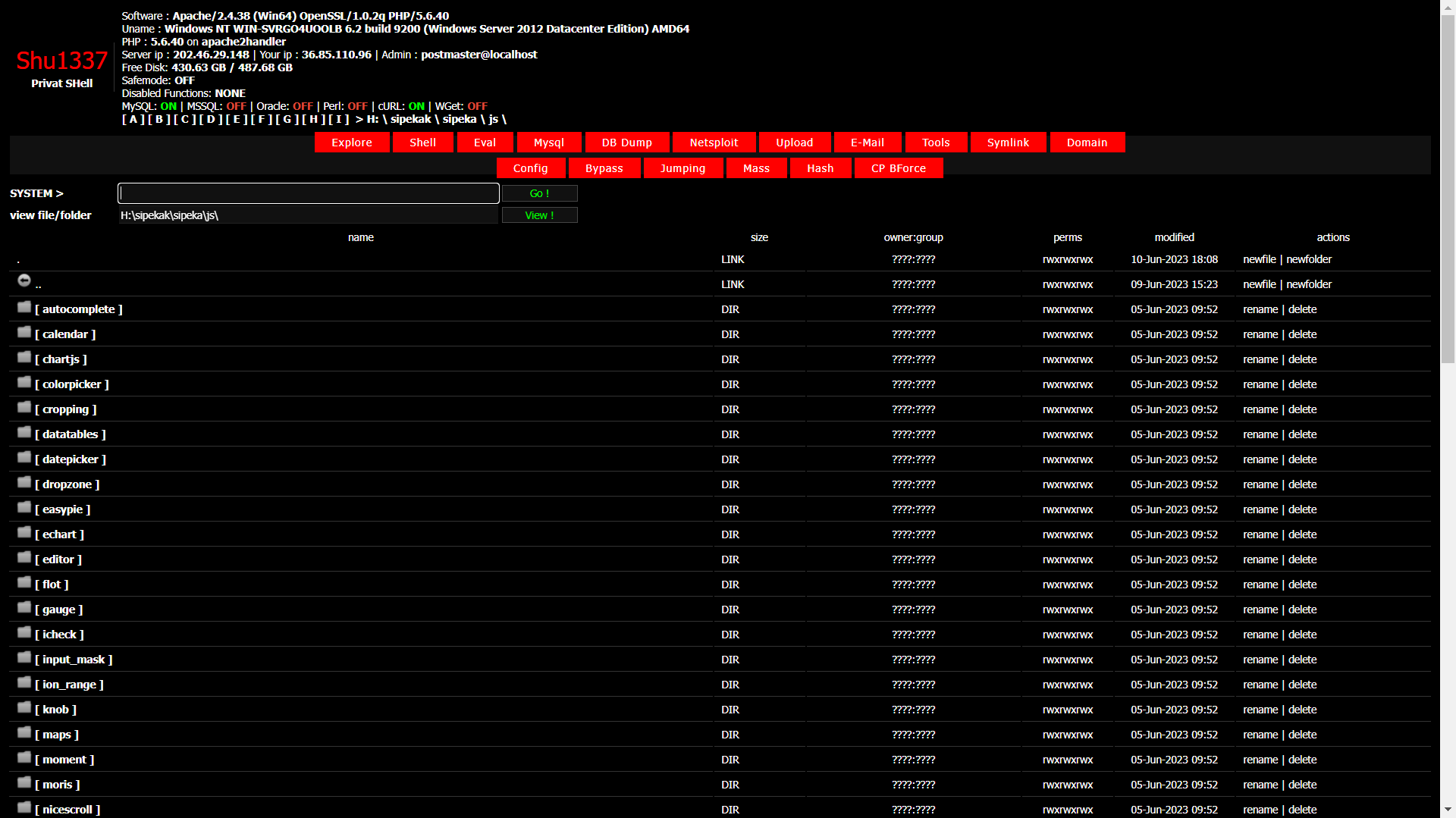Click the knob folder icon
The image size is (1456, 818).
click(24, 707)
